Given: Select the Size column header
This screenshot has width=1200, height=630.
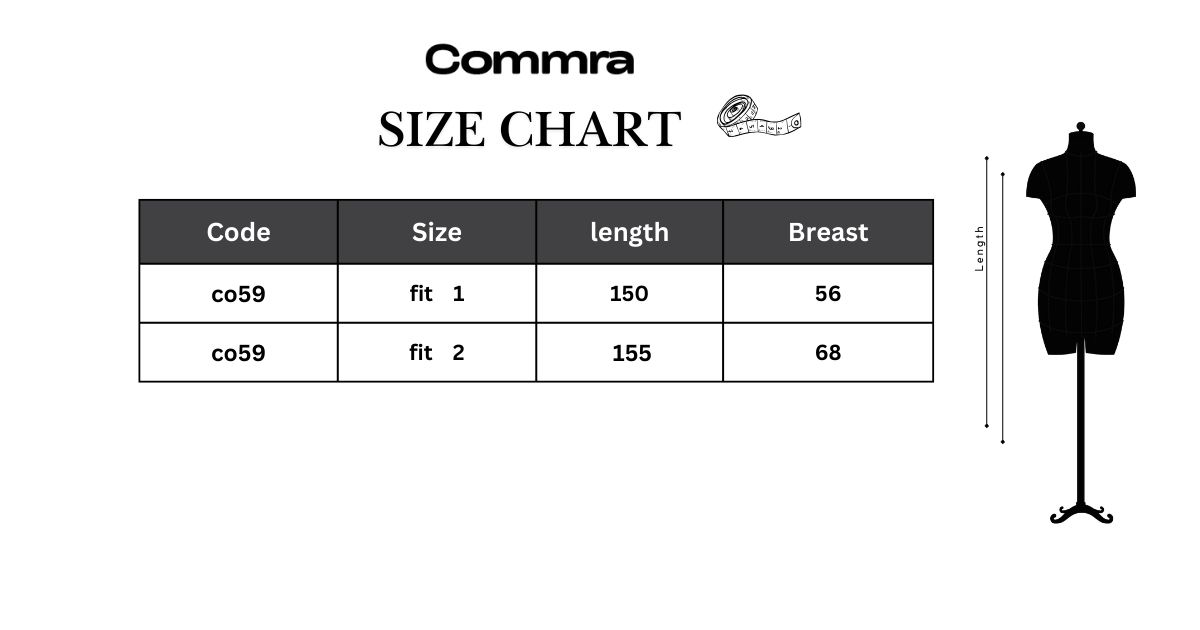Looking at the screenshot, I should pyautogui.click(x=437, y=232).
